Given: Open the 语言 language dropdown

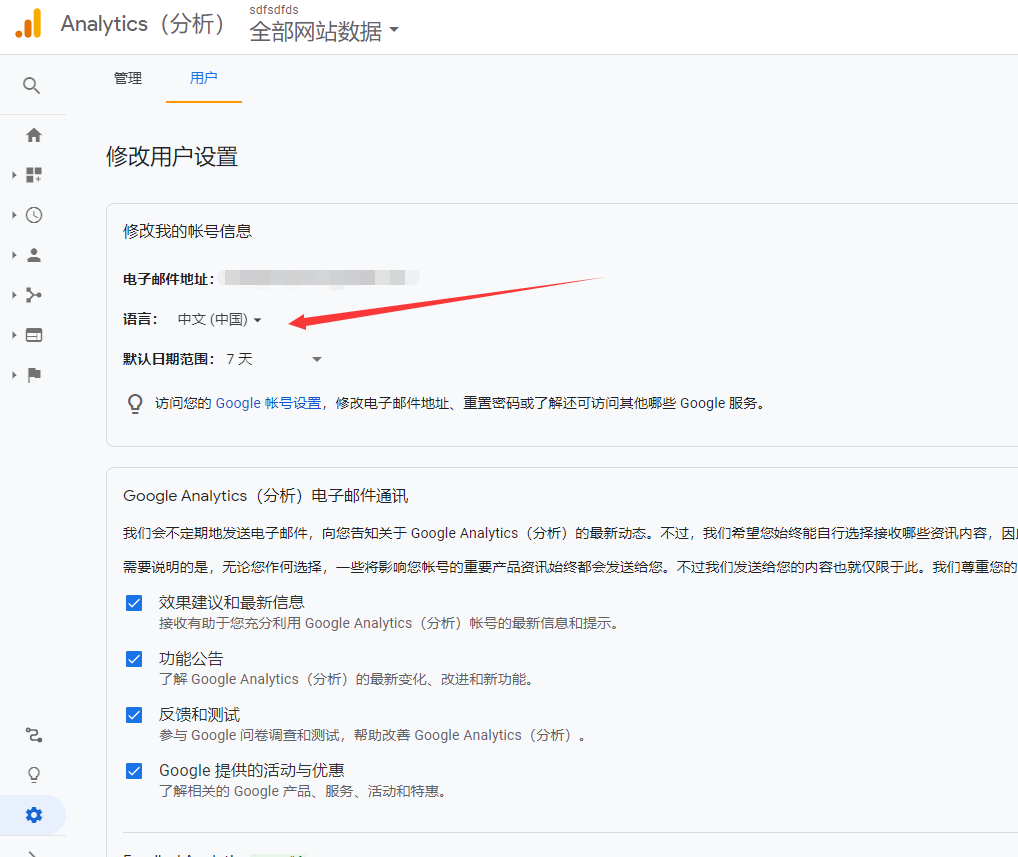Looking at the screenshot, I should click(x=216, y=318).
